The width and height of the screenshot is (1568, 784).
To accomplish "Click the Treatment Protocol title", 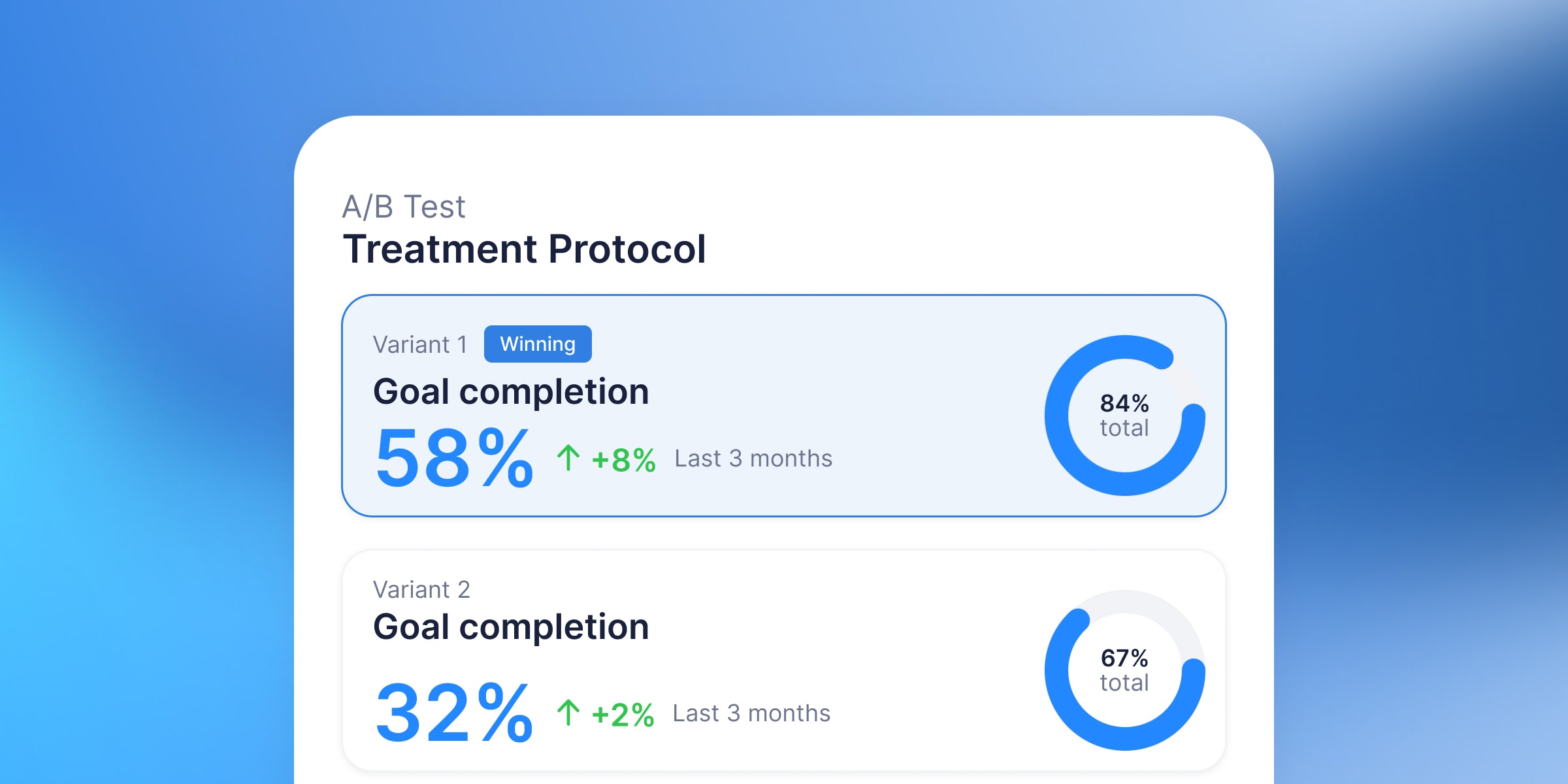I will click(524, 249).
